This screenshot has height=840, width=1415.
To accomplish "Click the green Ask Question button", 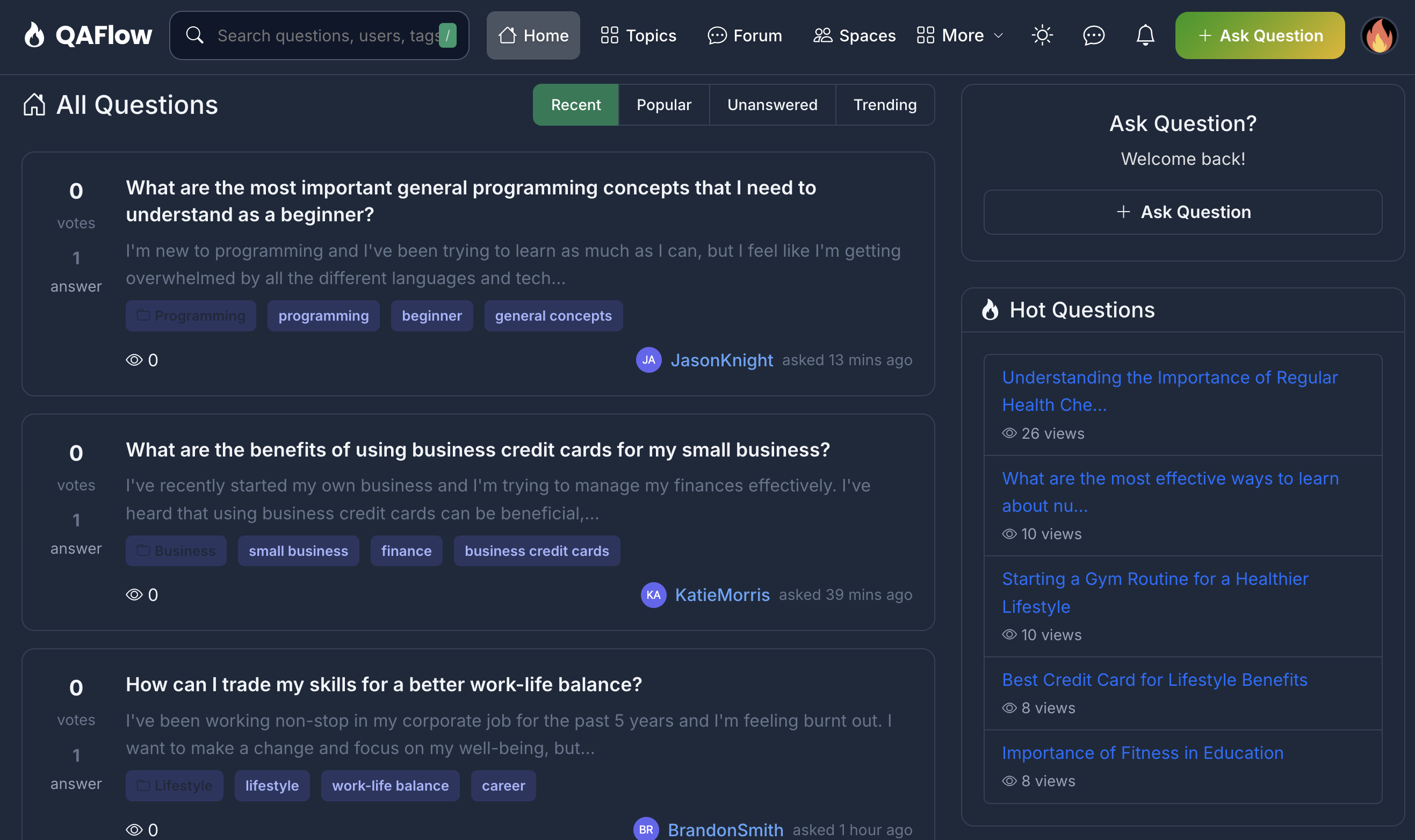I will pos(1259,35).
